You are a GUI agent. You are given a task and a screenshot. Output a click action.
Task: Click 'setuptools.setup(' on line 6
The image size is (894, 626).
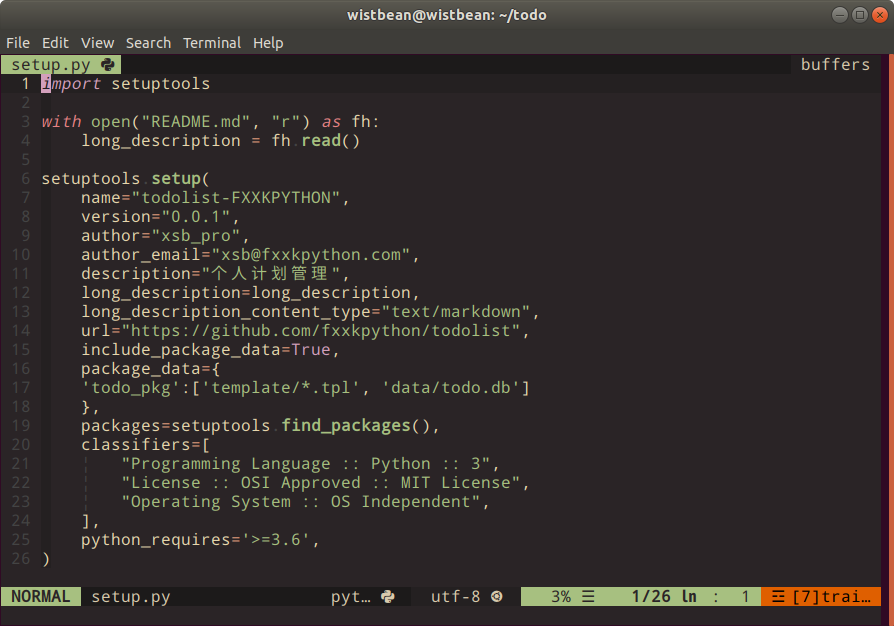[x=125, y=178]
